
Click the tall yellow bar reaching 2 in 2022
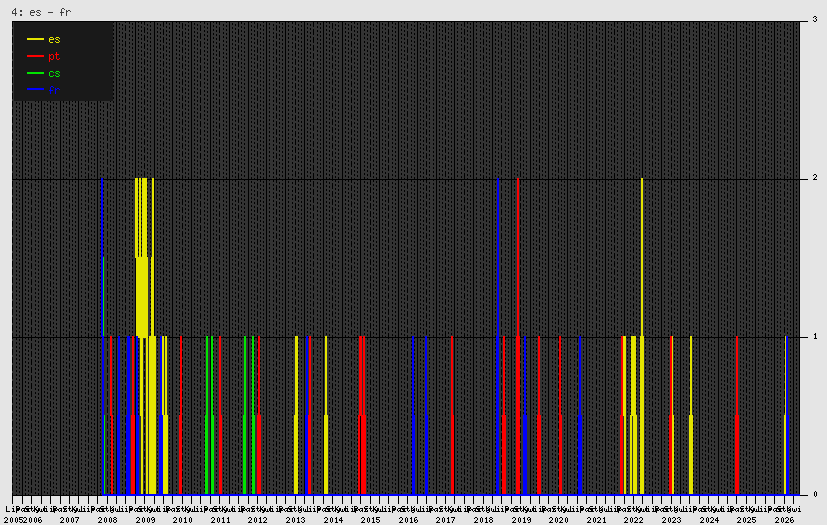[x=642, y=336]
